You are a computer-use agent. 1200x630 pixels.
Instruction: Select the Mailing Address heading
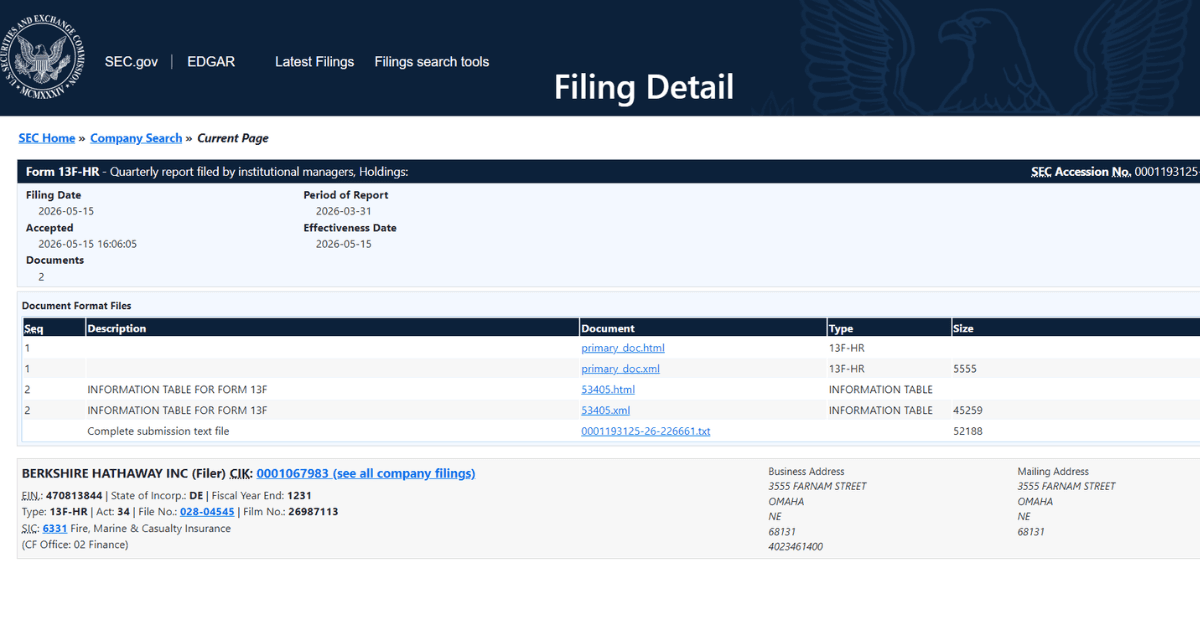tap(1053, 471)
